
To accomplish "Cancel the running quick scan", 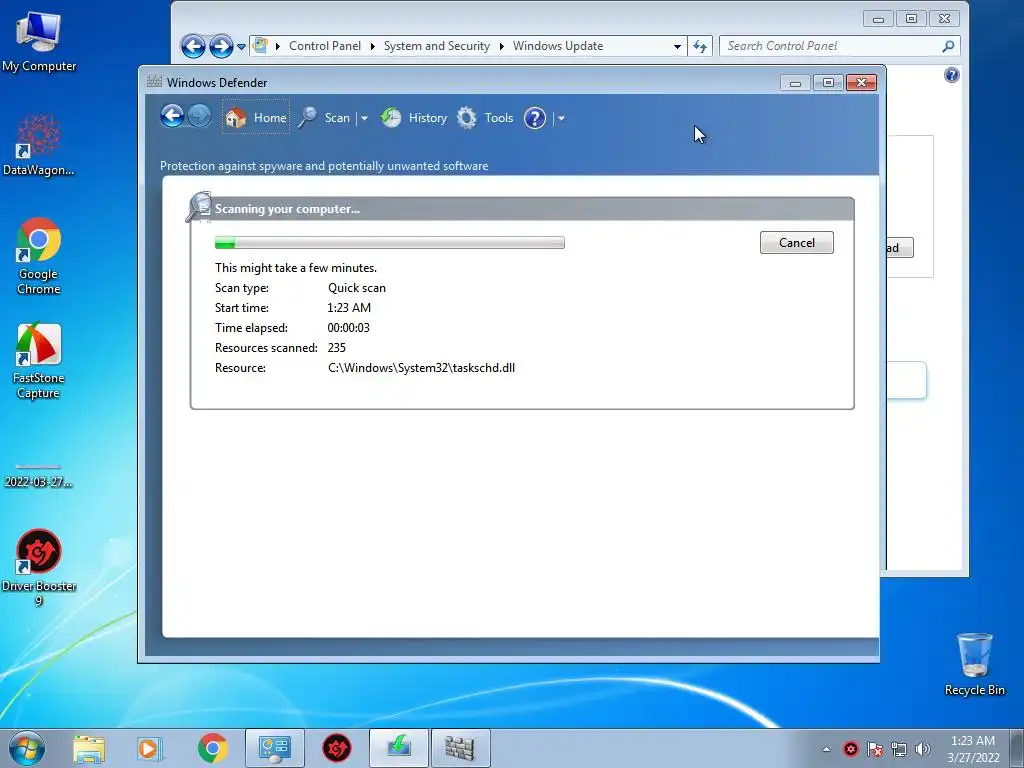I will (797, 242).
